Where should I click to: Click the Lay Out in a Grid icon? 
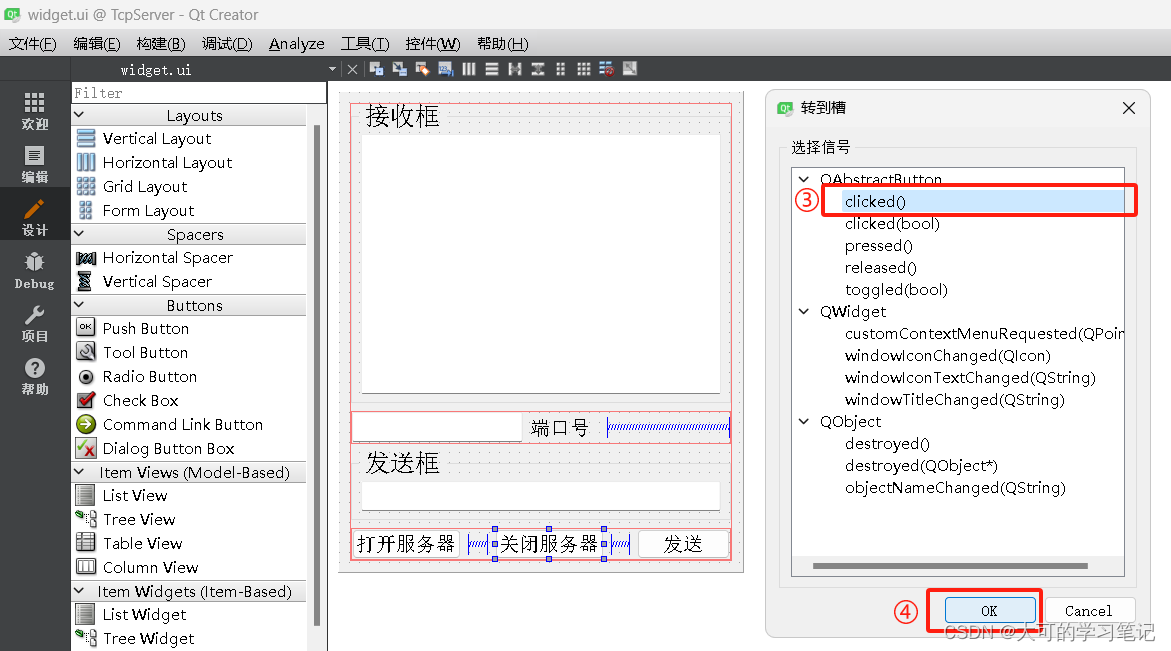[x=583, y=68]
